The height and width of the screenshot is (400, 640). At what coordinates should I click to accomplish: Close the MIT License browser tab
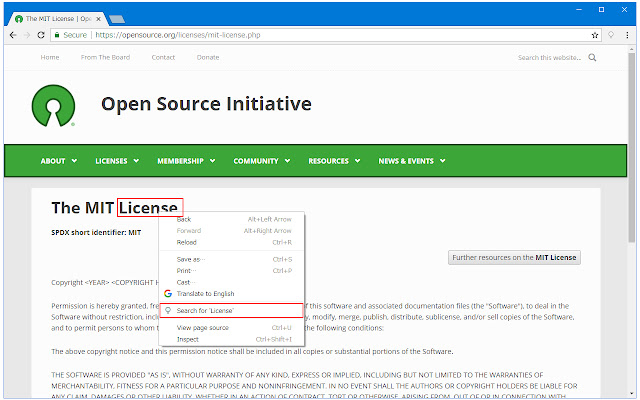click(x=98, y=19)
